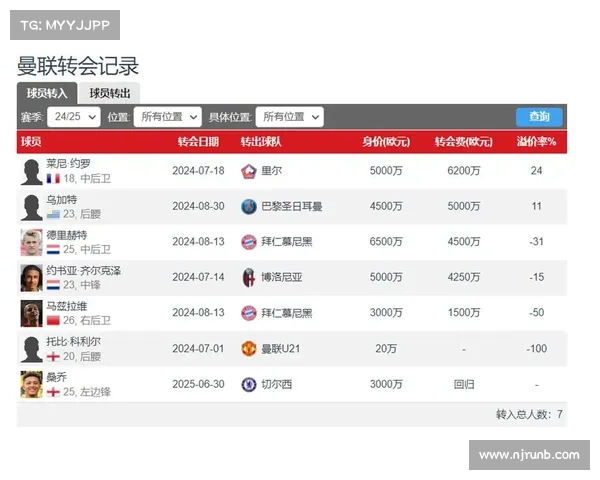Click Bayern logo in 马兹拉维 row
Image resolution: width=600 pixels, height=480 pixels.
[x=249, y=313]
